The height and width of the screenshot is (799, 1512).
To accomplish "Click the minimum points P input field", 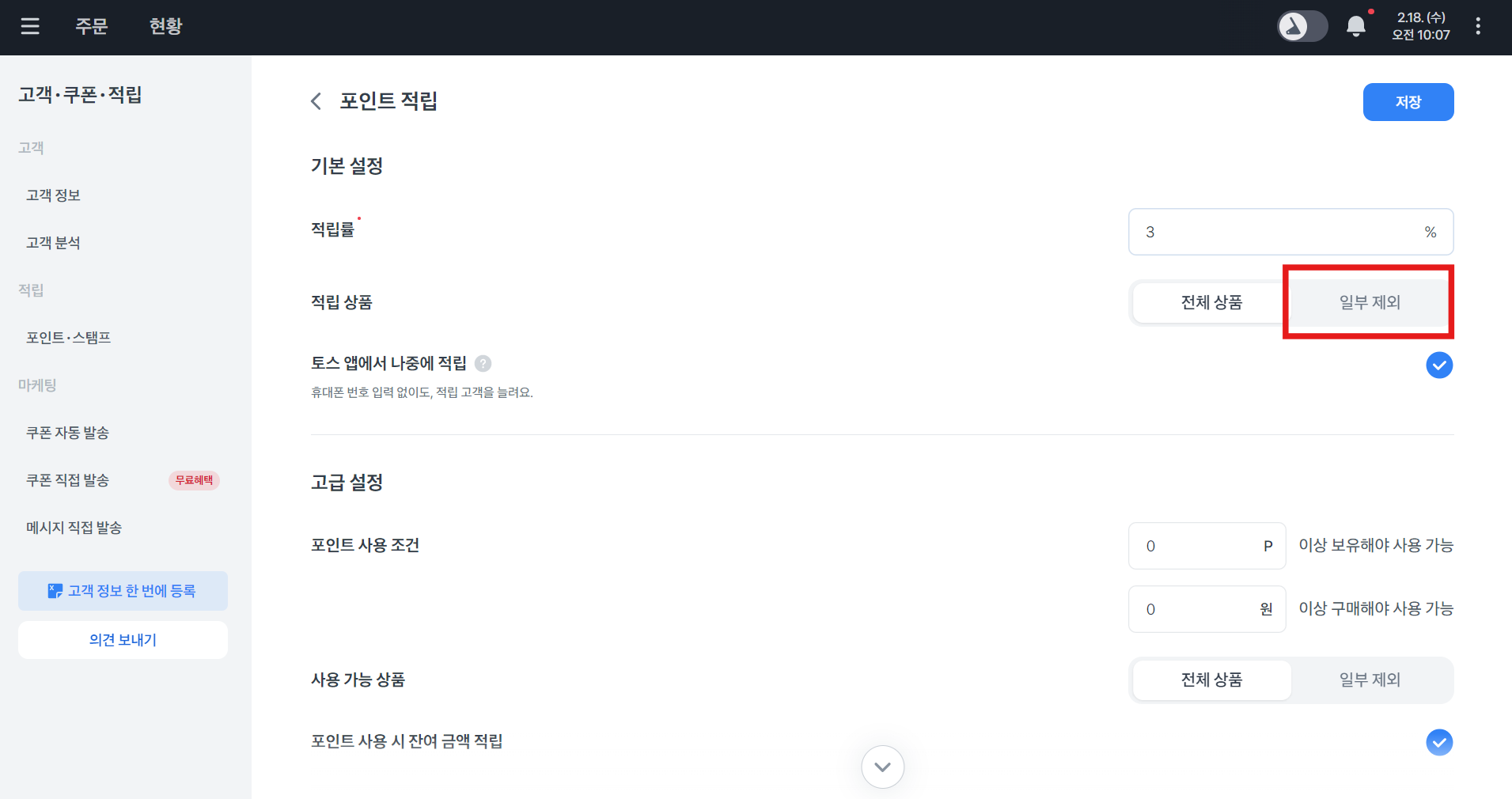I will point(1198,546).
